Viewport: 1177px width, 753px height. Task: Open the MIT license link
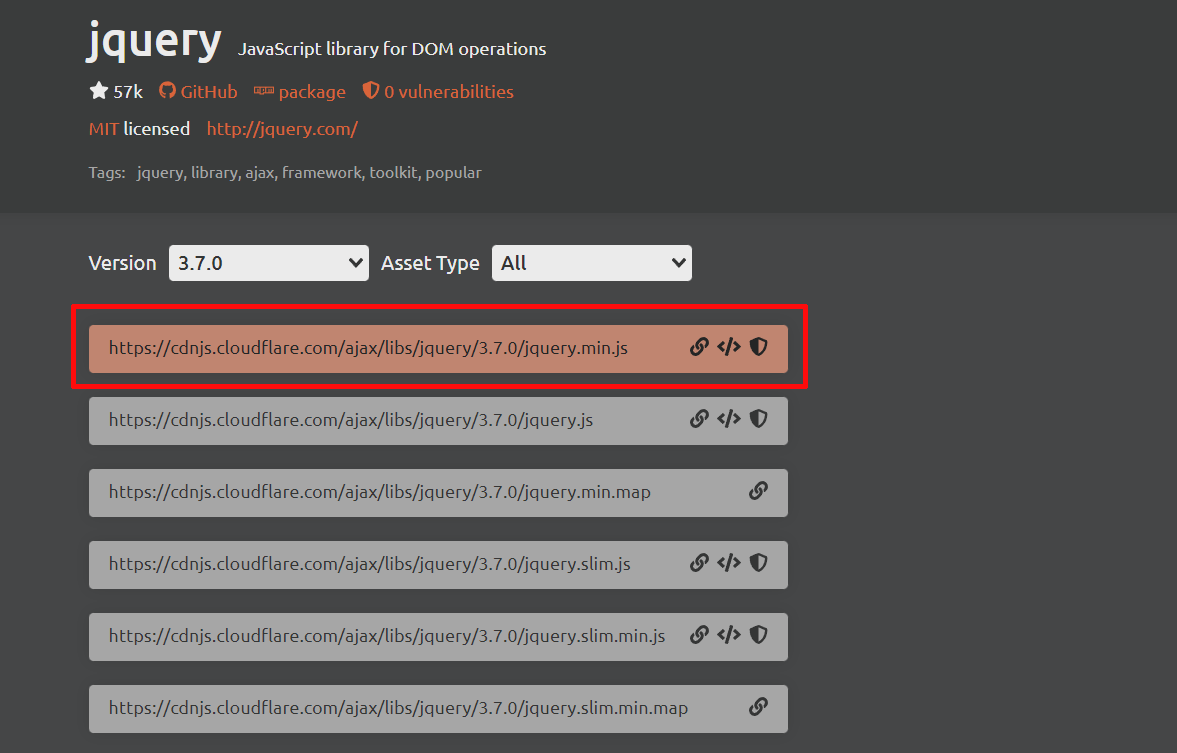point(104,129)
